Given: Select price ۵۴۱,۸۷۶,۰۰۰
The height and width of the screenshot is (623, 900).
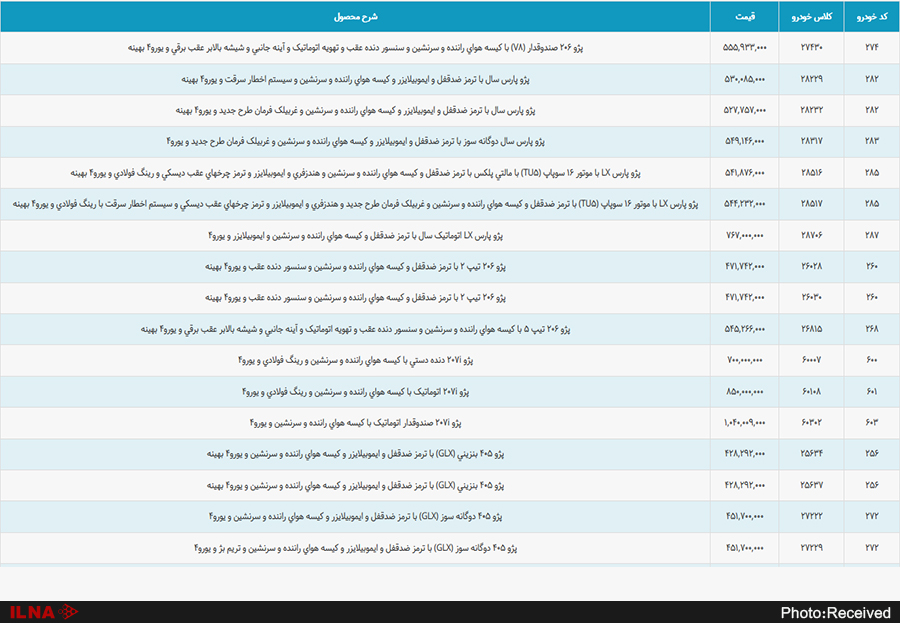Looking at the screenshot, I should point(744,173).
